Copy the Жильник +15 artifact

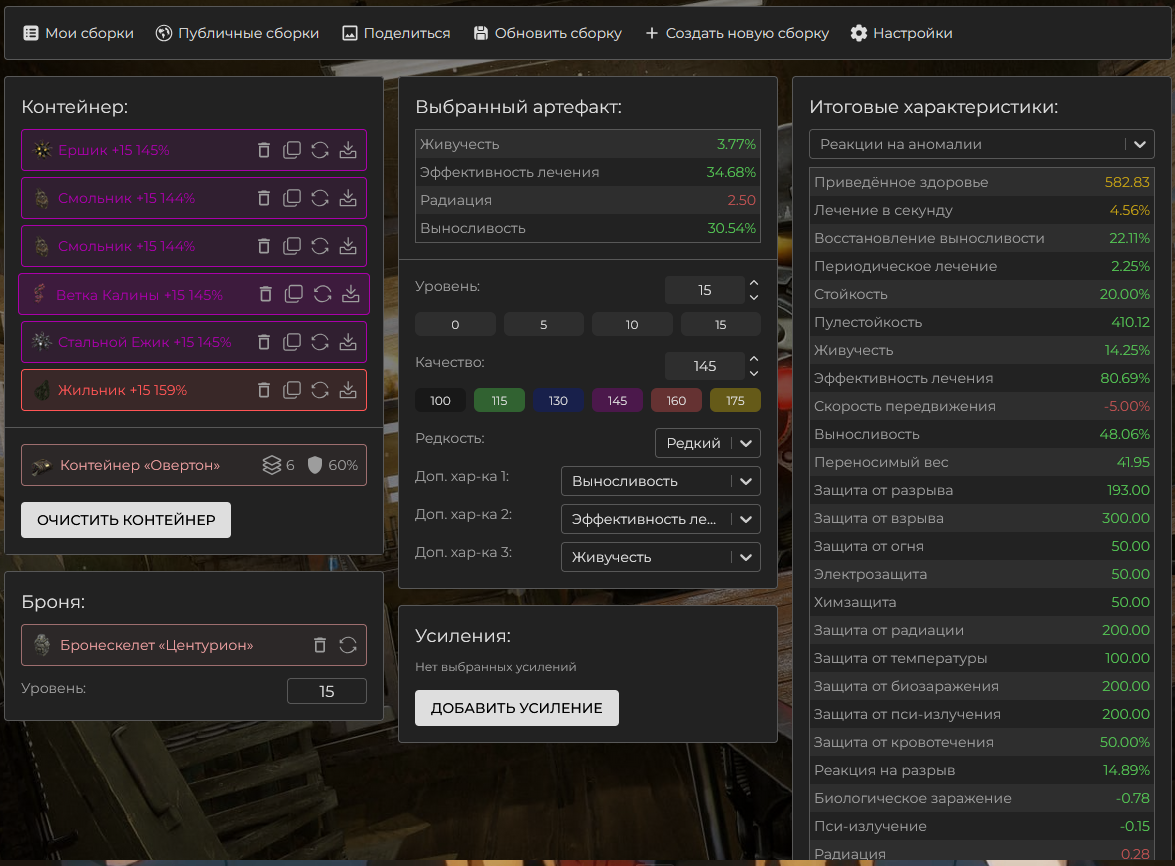(292, 390)
